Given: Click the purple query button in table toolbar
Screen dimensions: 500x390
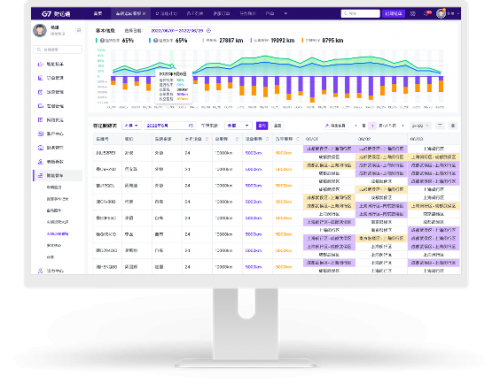Looking at the screenshot, I should 262,126.
